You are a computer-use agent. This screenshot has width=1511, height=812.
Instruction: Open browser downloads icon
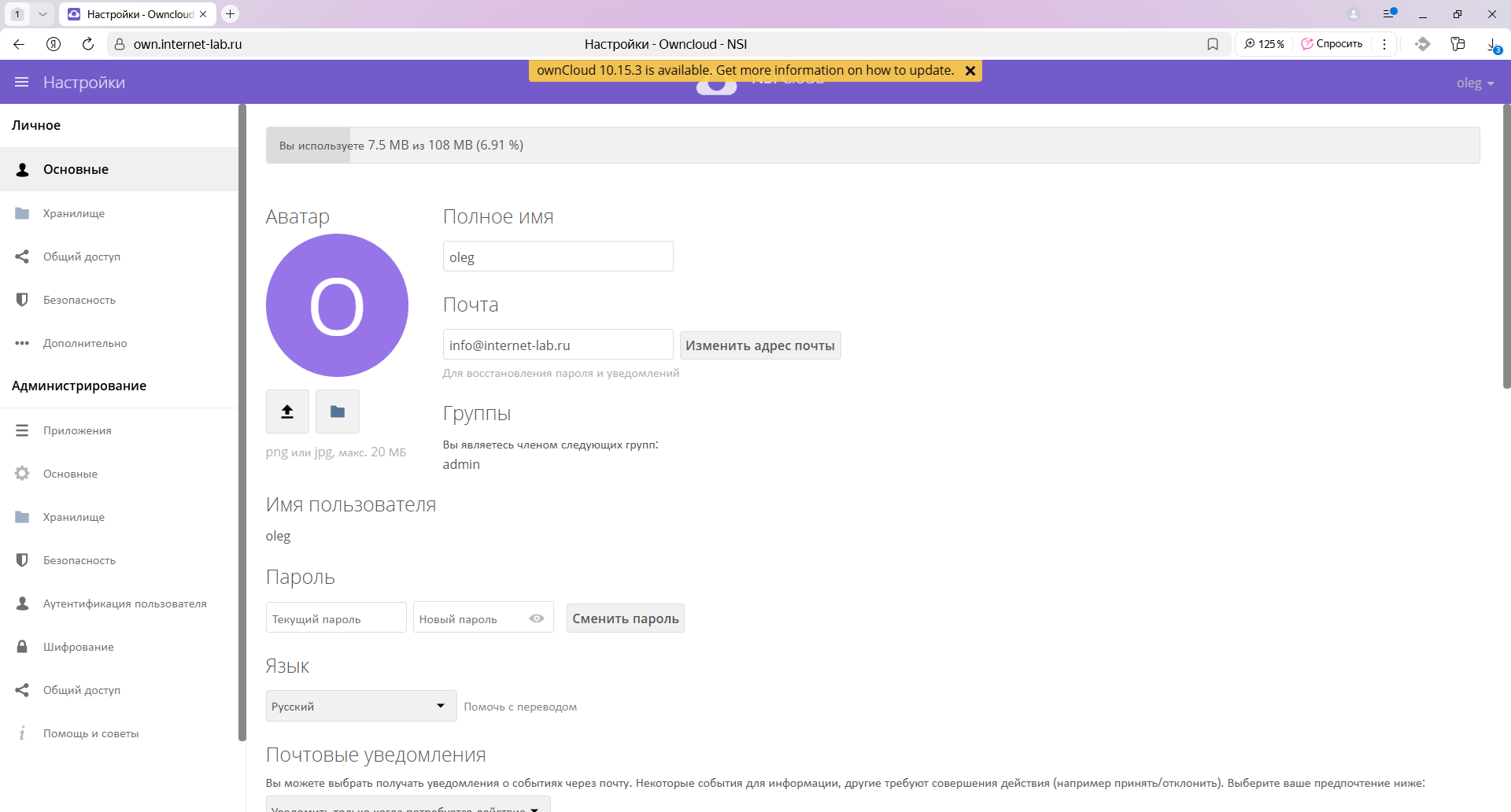pyautogui.click(x=1492, y=45)
